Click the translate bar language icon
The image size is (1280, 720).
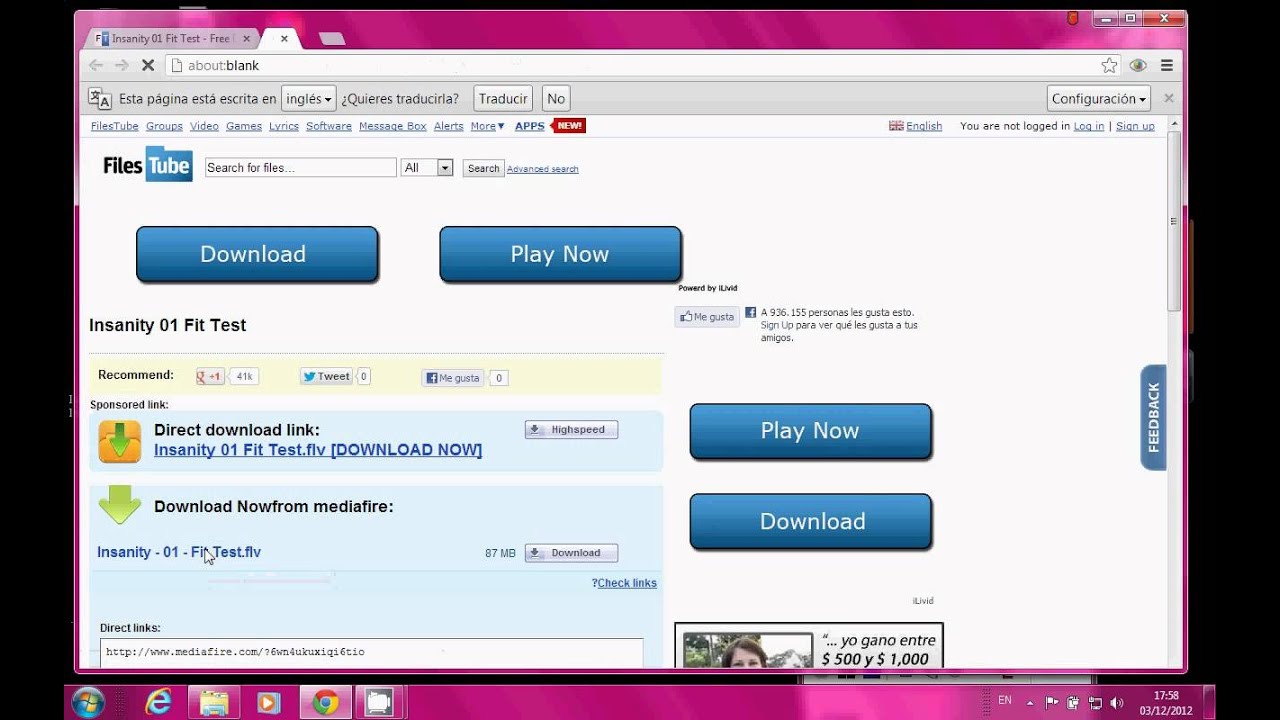(x=99, y=98)
